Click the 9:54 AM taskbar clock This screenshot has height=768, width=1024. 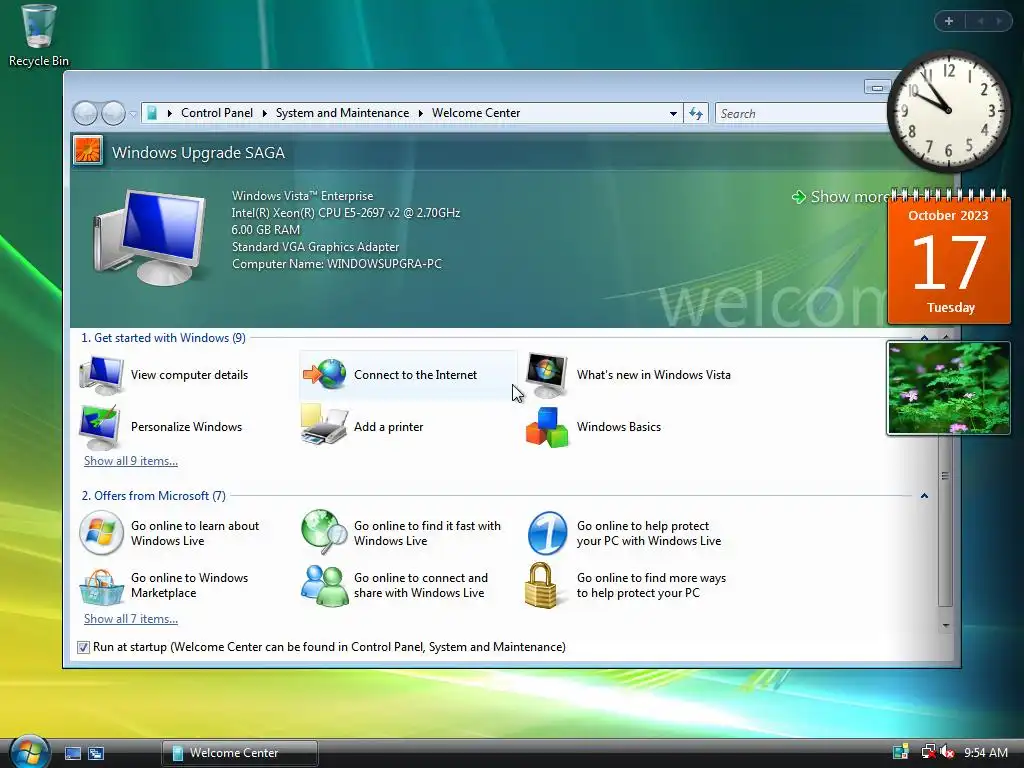[985, 752]
